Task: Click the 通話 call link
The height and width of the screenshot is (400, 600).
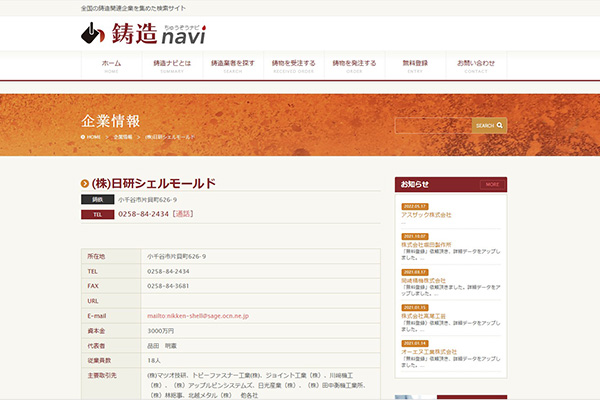Action: (183, 214)
